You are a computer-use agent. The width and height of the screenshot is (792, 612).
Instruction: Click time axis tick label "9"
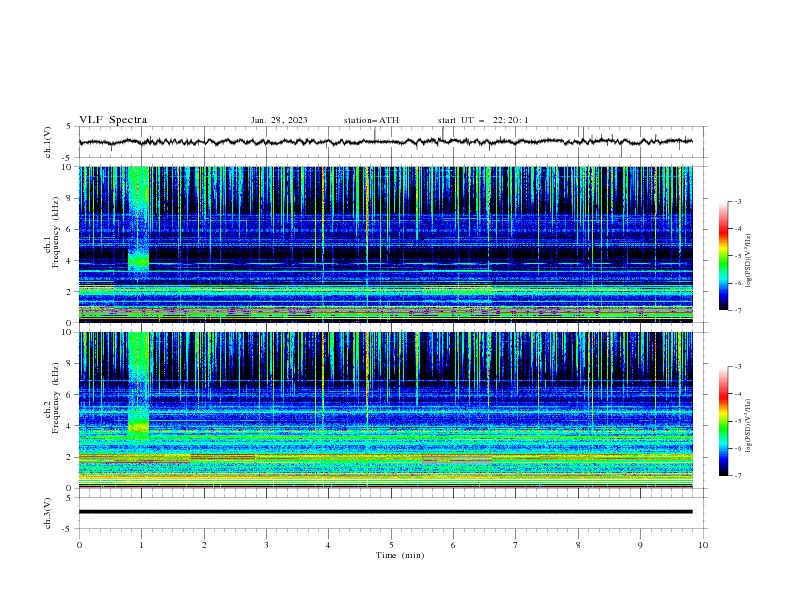pyautogui.click(x=640, y=545)
